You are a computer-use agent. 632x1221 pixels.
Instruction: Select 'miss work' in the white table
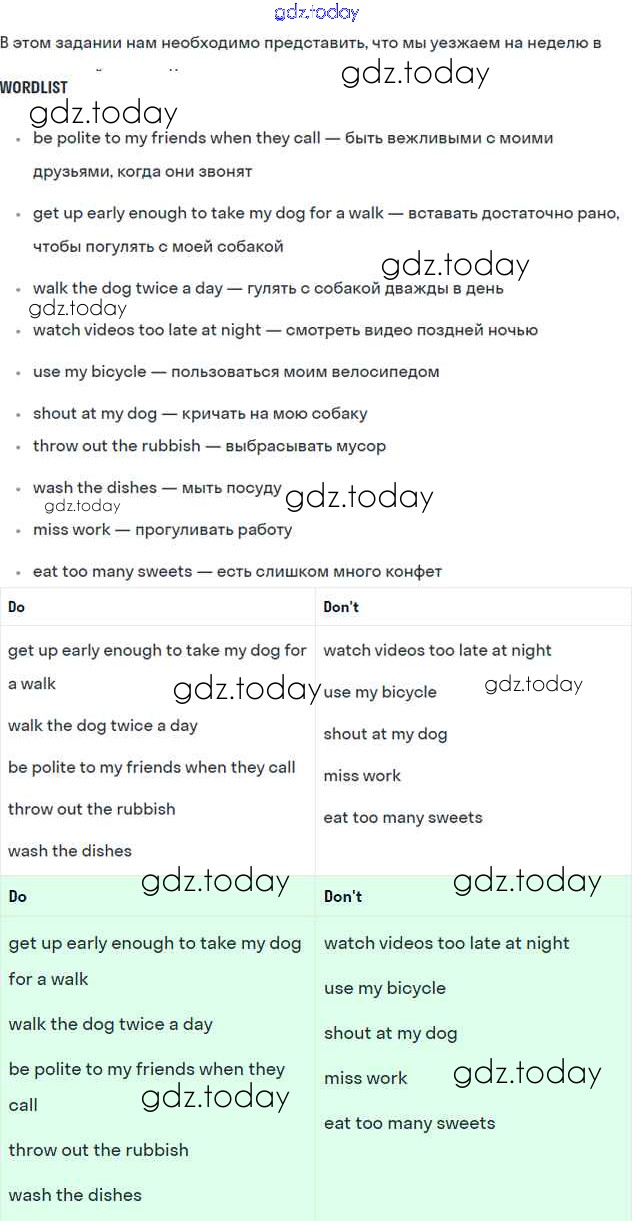tap(362, 776)
